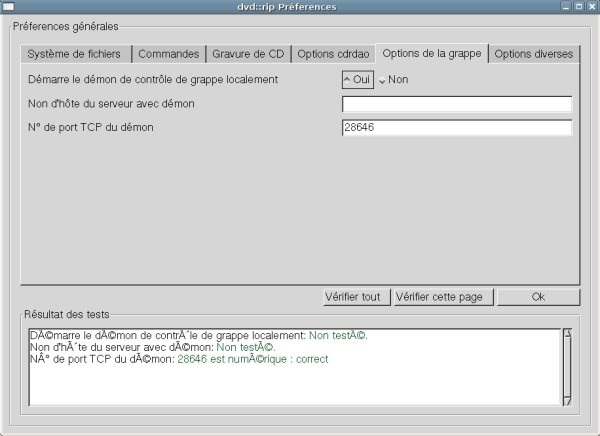Select the Oui radio option

(358, 80)
